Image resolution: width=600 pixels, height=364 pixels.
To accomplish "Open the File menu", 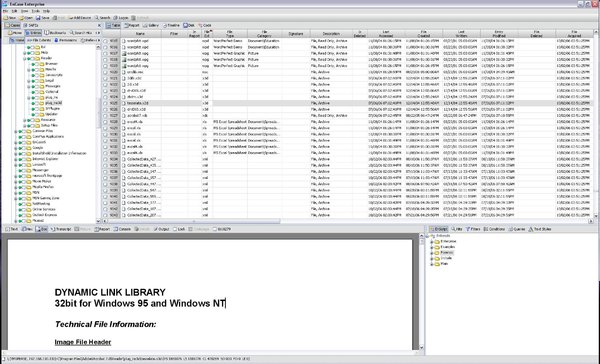I will pos(5,11).
